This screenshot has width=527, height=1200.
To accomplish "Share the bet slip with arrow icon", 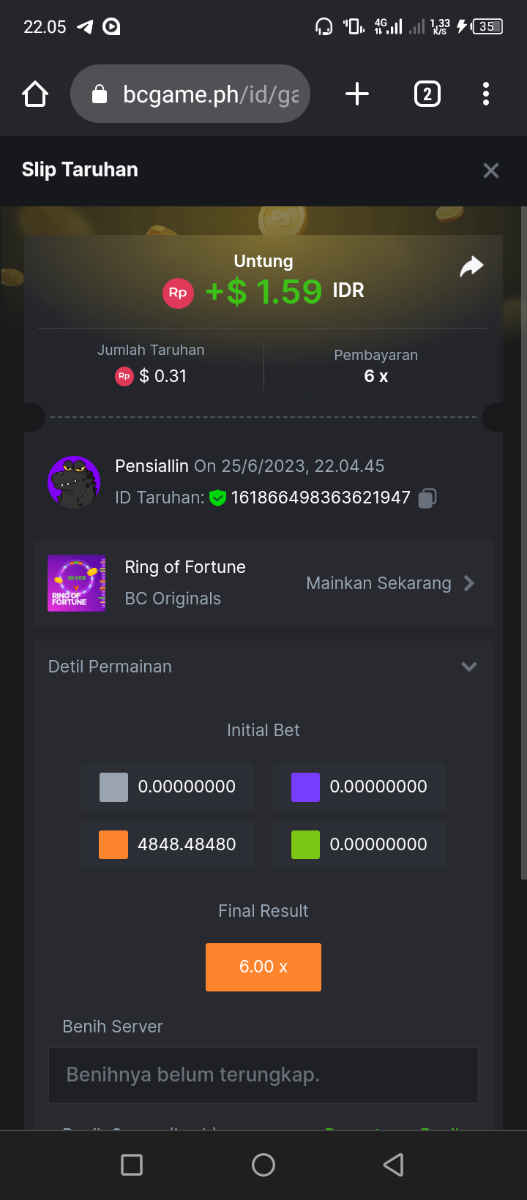I will (x=471, y=266).
